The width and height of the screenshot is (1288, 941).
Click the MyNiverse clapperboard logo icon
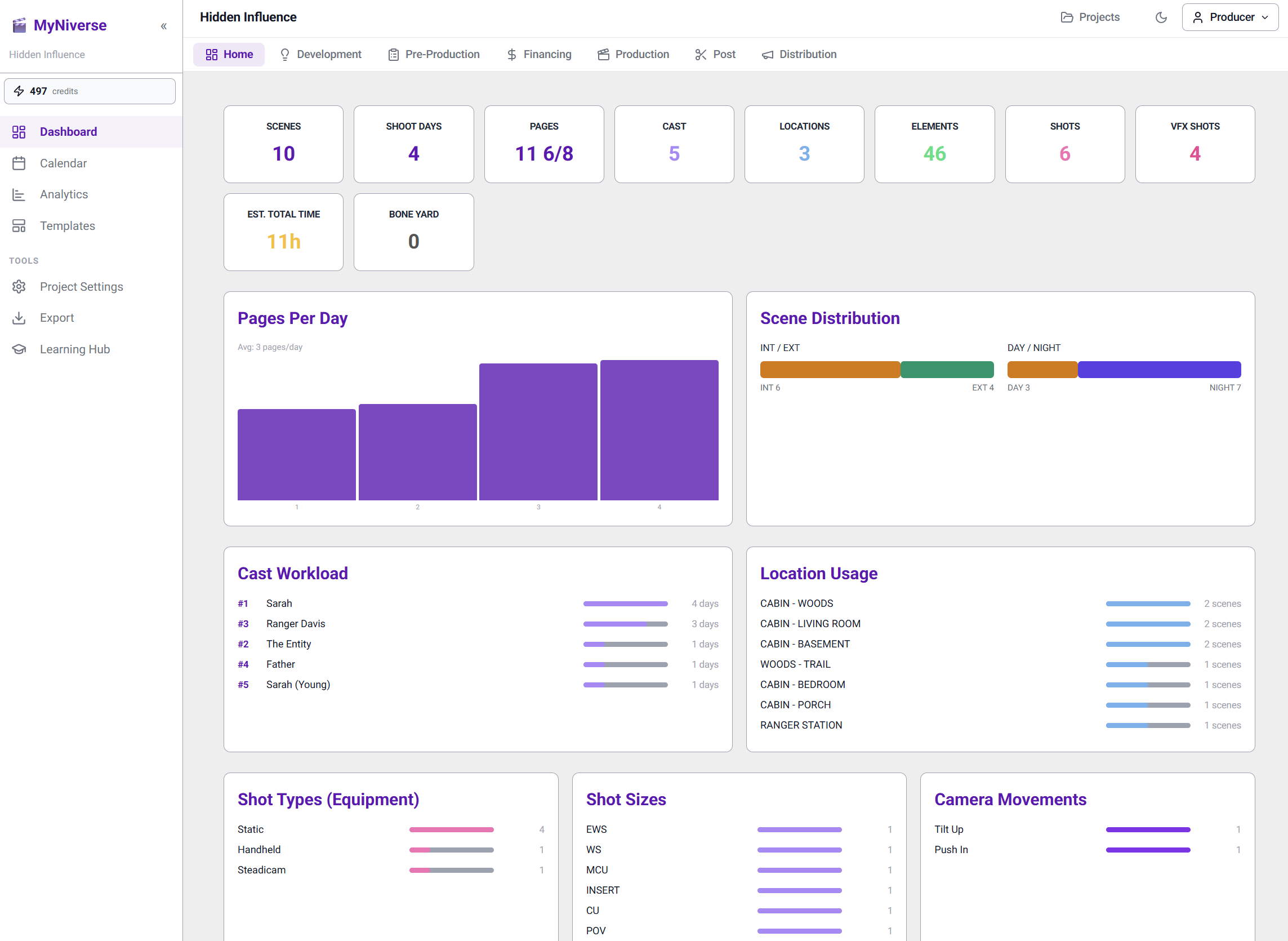19,25
